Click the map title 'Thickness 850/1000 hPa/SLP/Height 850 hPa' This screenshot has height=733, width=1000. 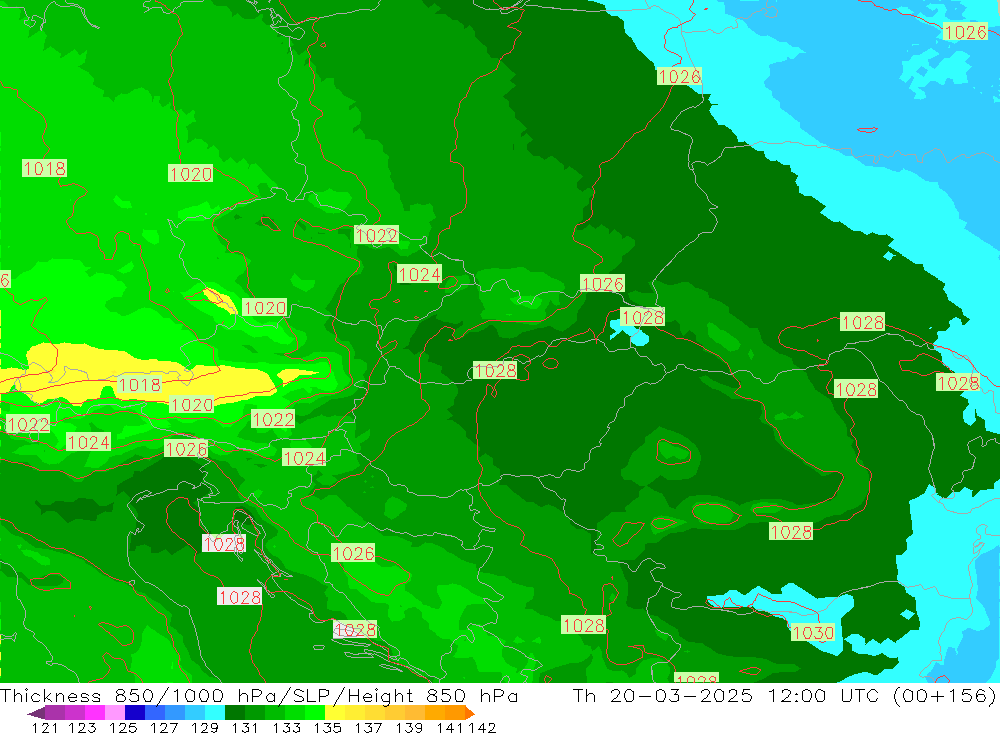[x=259, y=695]
